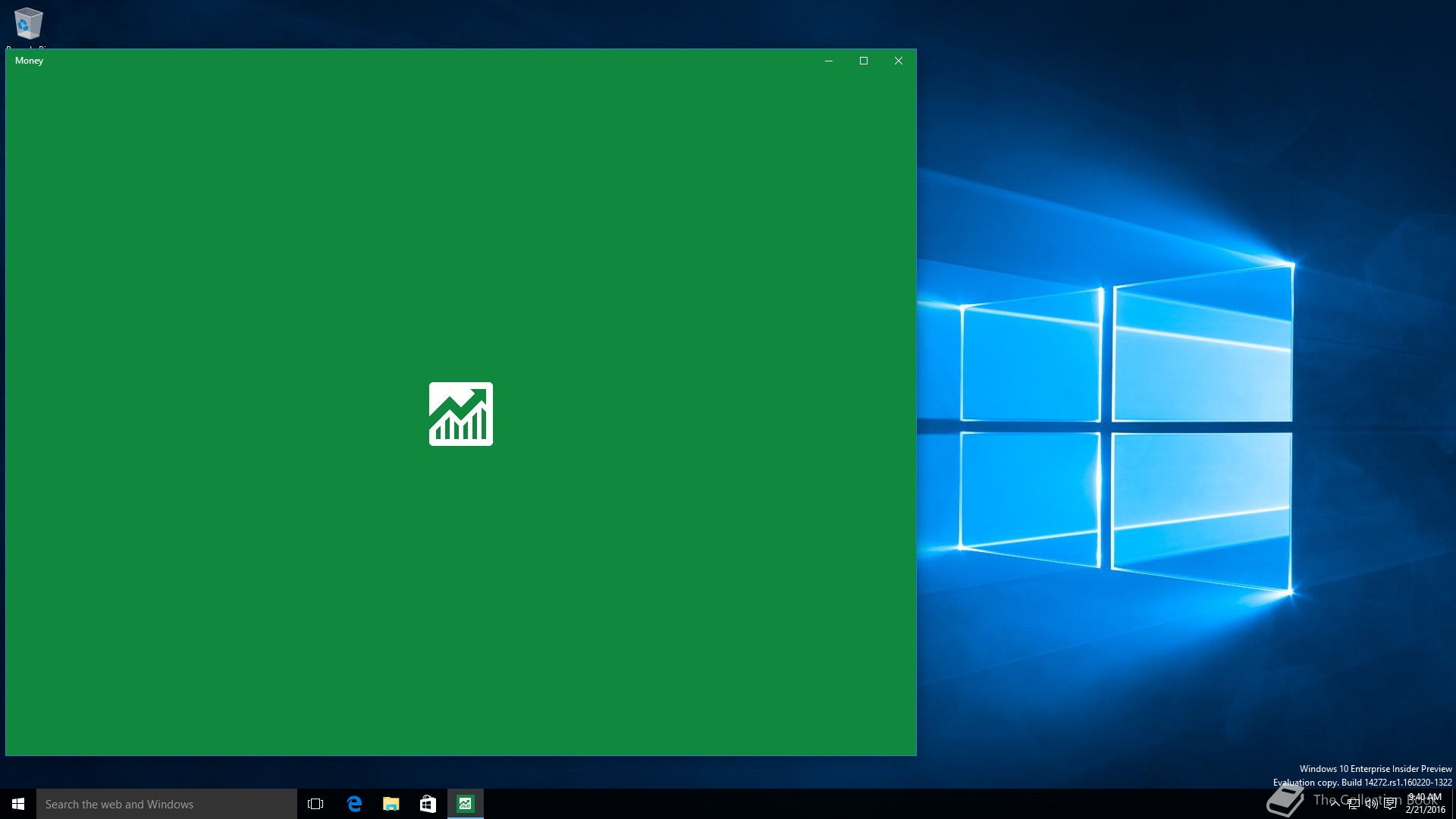The width and height of the screenshot is (1456, 819).
Task: Expand the hidden tray icons chevron
Action: (1335, 804)
